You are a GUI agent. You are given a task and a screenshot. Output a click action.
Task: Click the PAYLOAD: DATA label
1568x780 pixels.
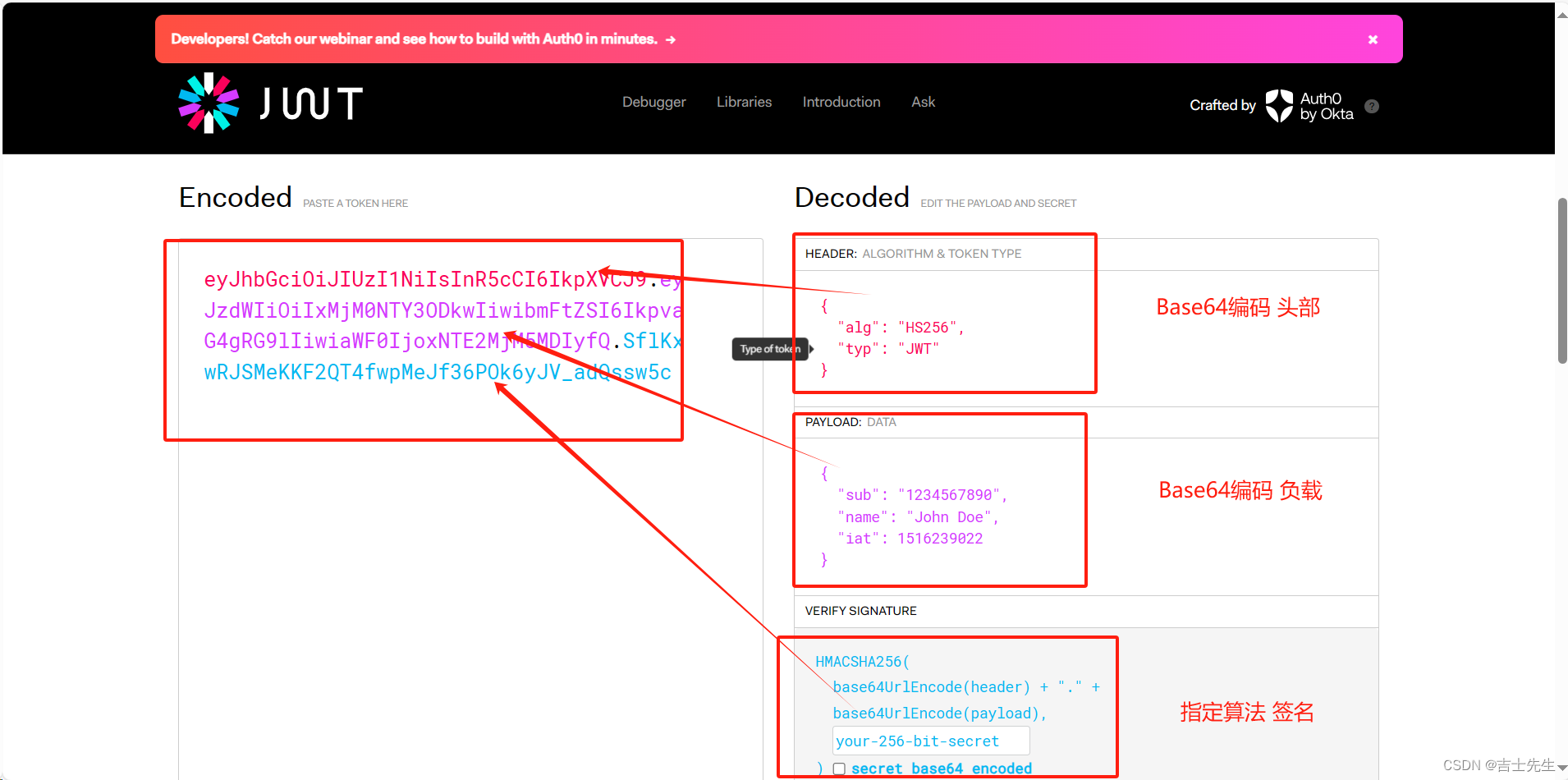pyautogui.click(x=850, y=422)
